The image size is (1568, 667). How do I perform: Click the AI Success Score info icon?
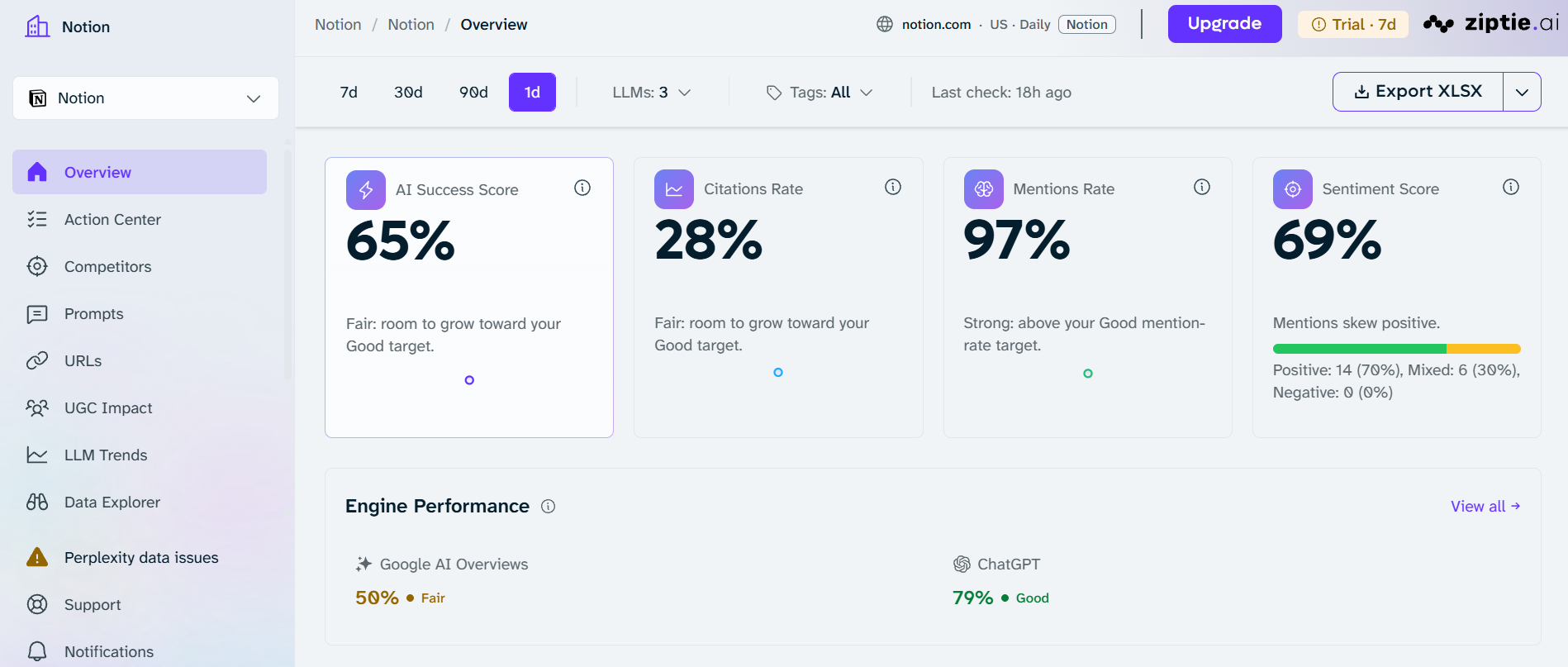click(582, 188)
